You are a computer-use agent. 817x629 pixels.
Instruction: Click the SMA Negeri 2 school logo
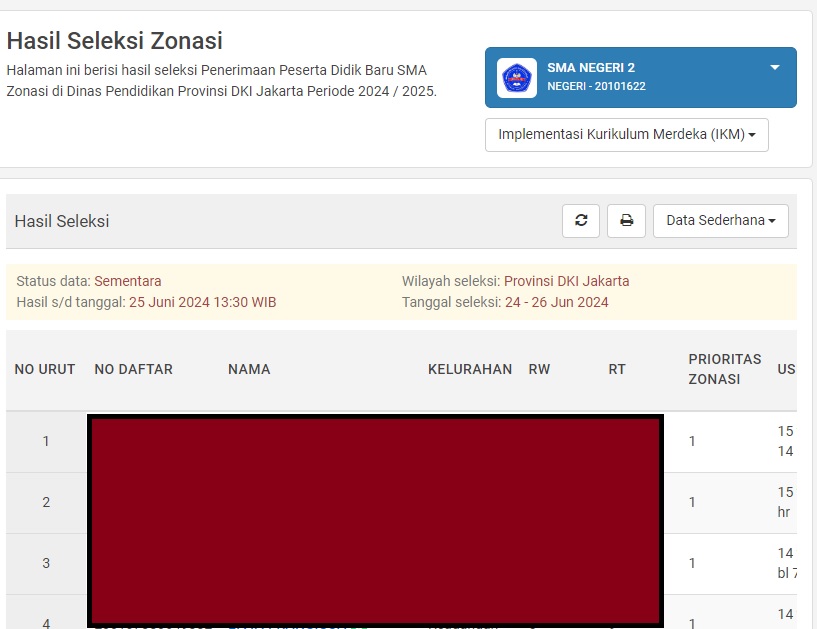(517, 78)
